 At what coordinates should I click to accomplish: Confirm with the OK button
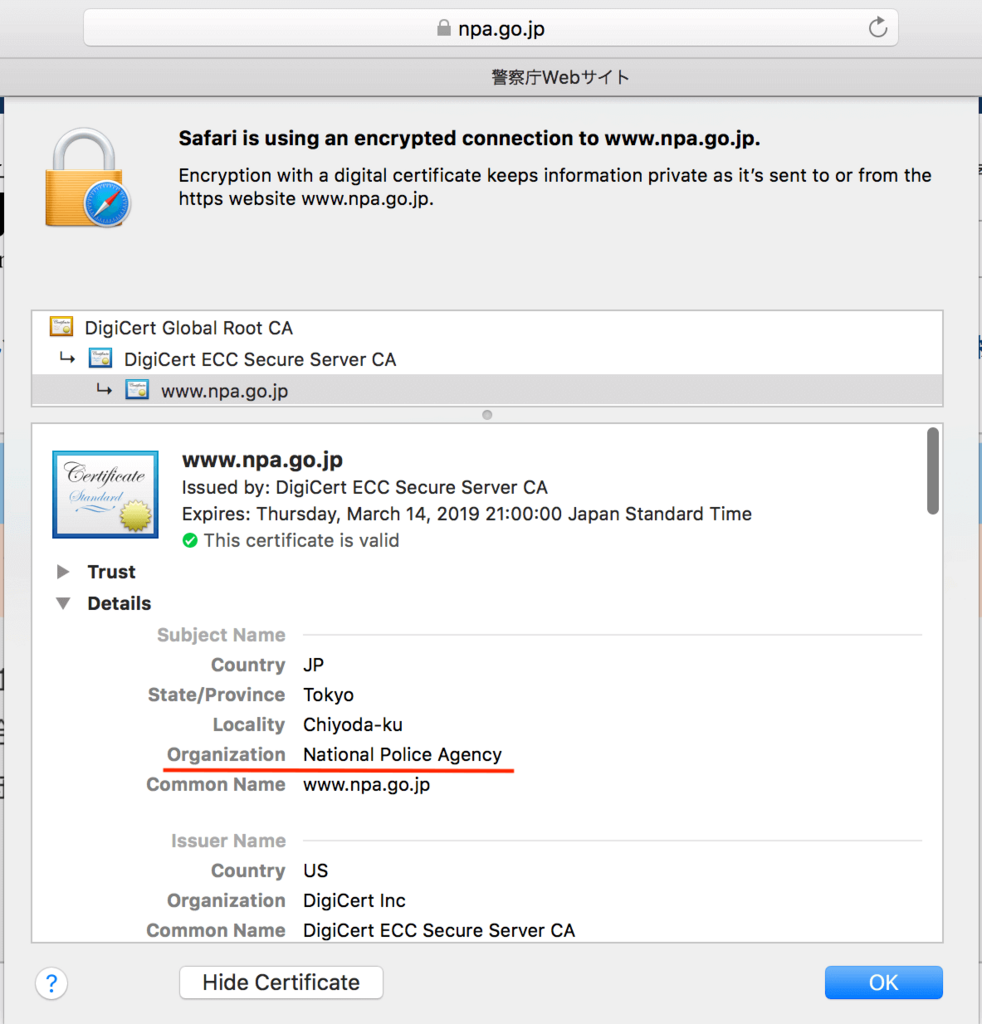pos(883,982)
